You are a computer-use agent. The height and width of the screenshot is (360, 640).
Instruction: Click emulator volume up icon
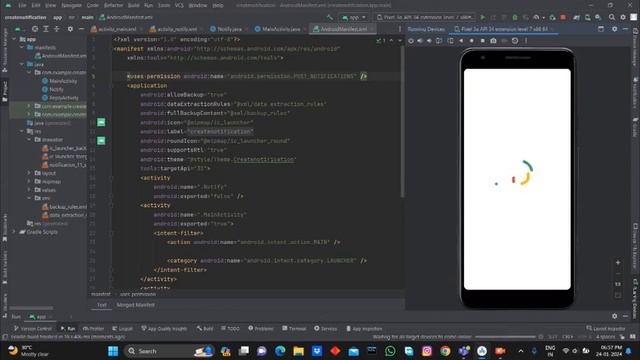tap(420, 41)
